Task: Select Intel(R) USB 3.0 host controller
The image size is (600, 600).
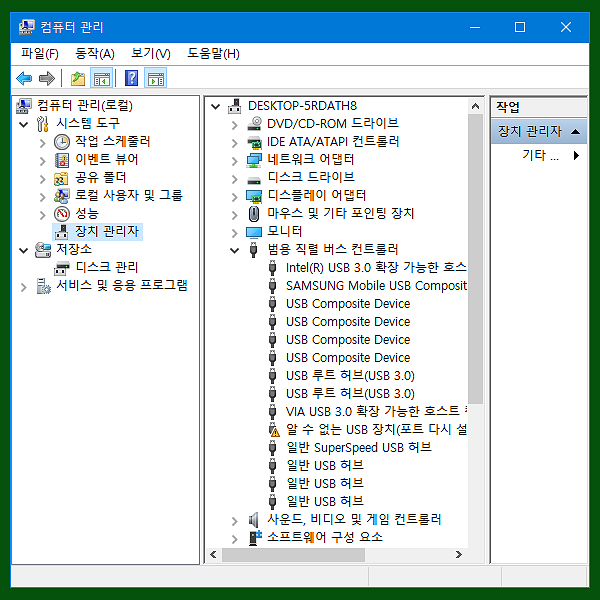Action: [376, 267]
